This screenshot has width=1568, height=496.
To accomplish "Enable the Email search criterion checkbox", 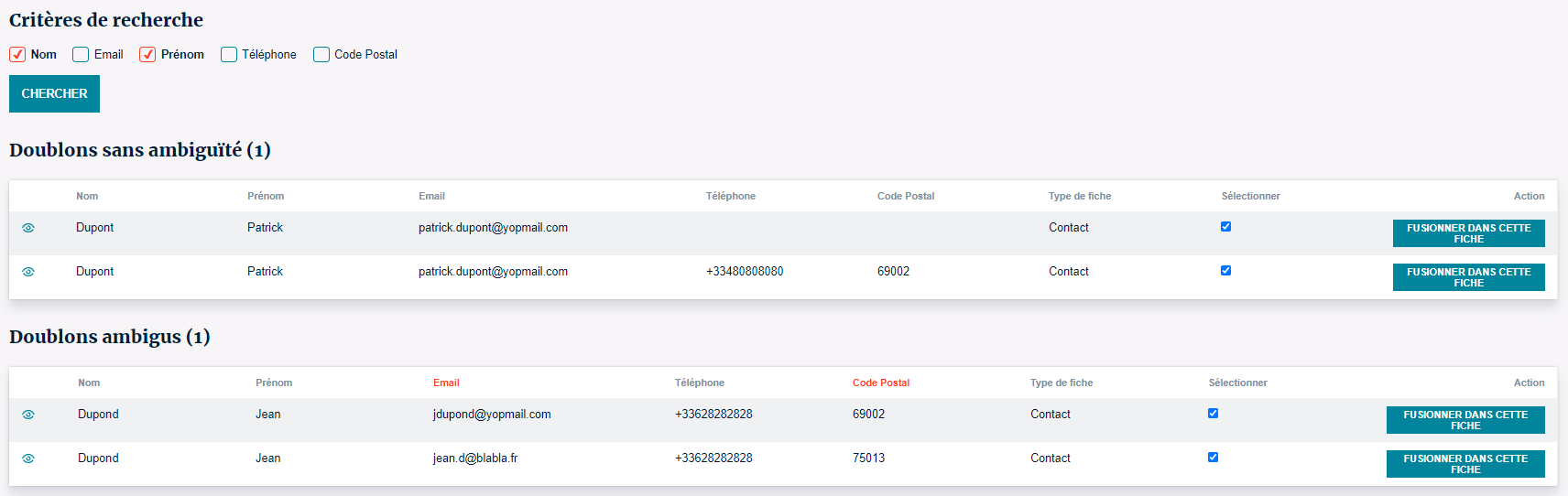I will point(81,55).
